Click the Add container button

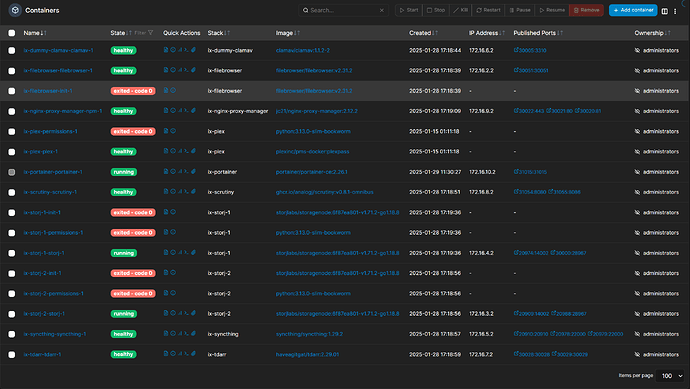[633, 10]
